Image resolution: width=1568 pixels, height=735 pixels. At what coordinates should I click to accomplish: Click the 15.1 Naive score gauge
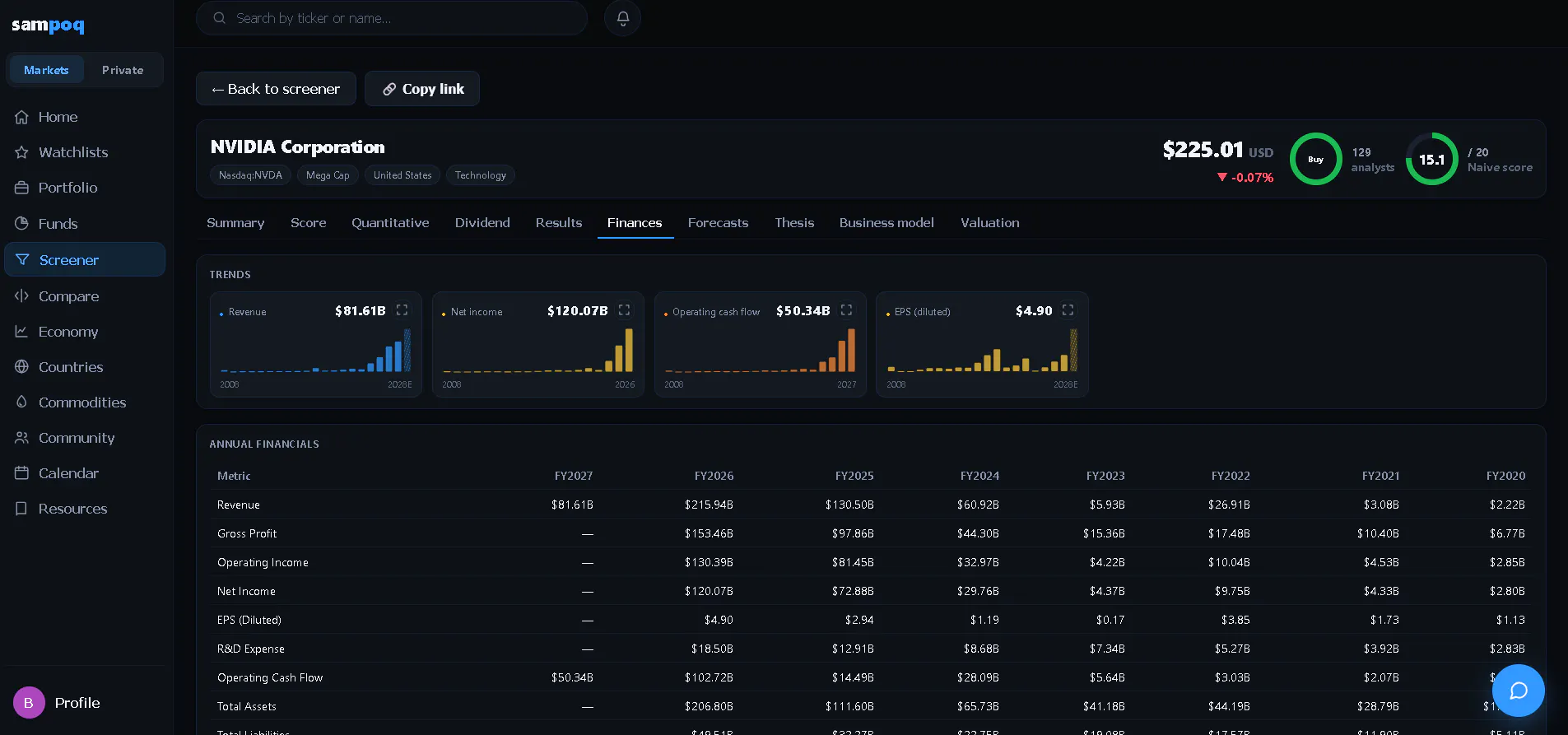[1431, 159]
